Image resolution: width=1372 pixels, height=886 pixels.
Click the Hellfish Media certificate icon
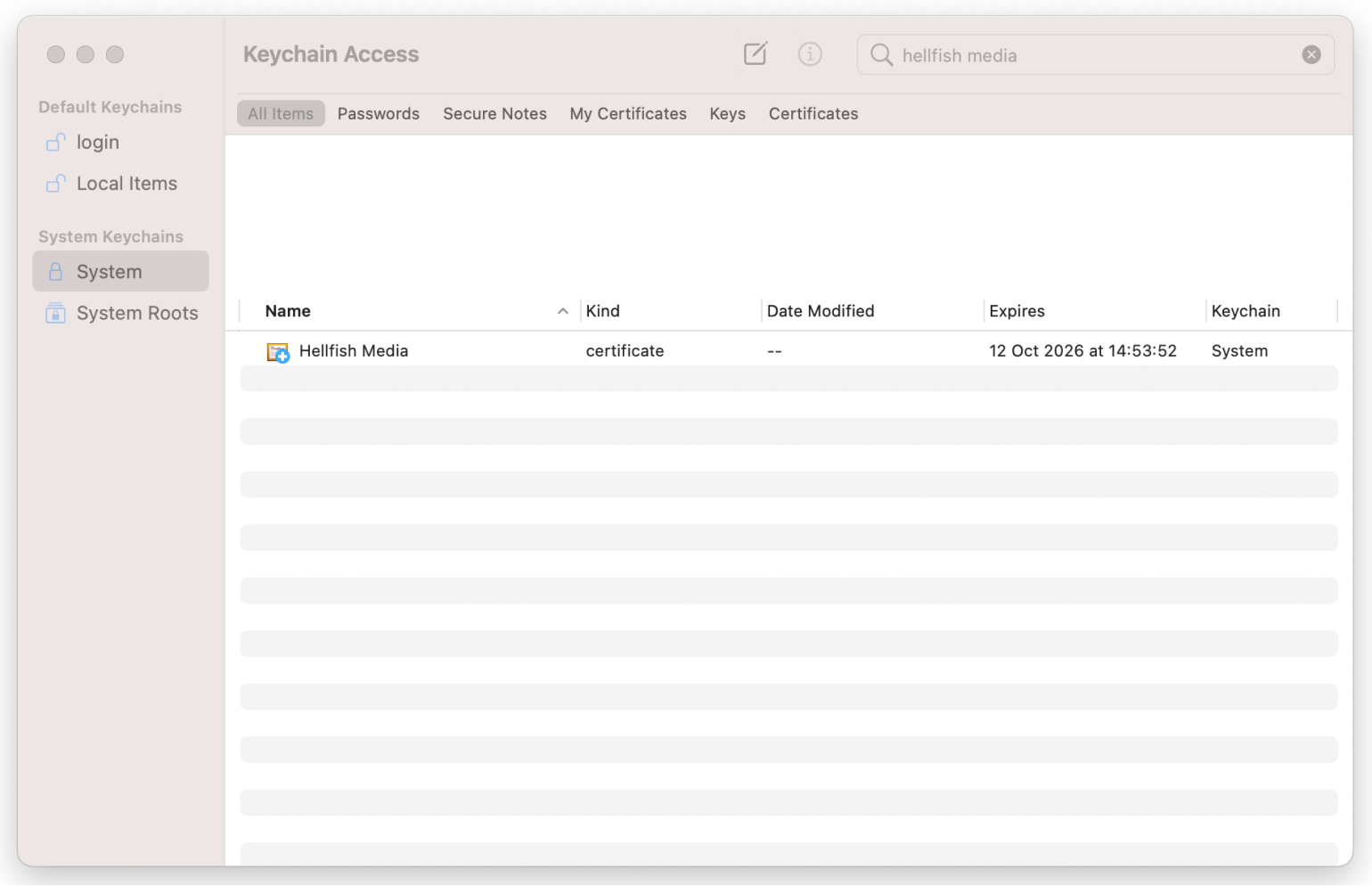[x=277, y=351]
